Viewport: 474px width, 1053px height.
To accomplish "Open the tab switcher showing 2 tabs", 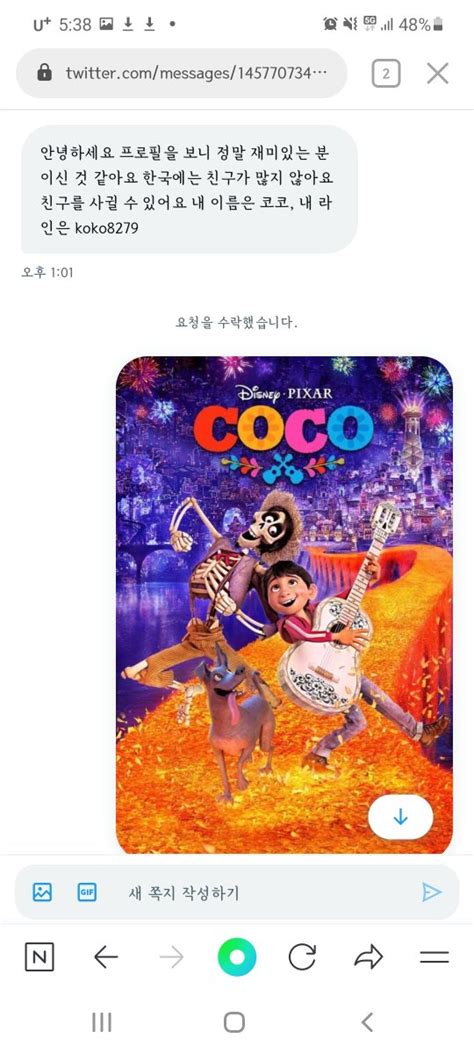I will click(386, 74).
